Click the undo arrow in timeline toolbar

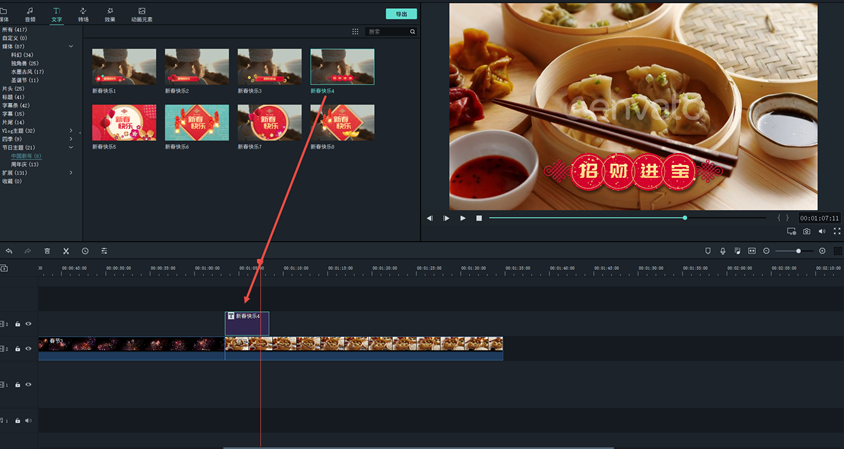point(9,251)
